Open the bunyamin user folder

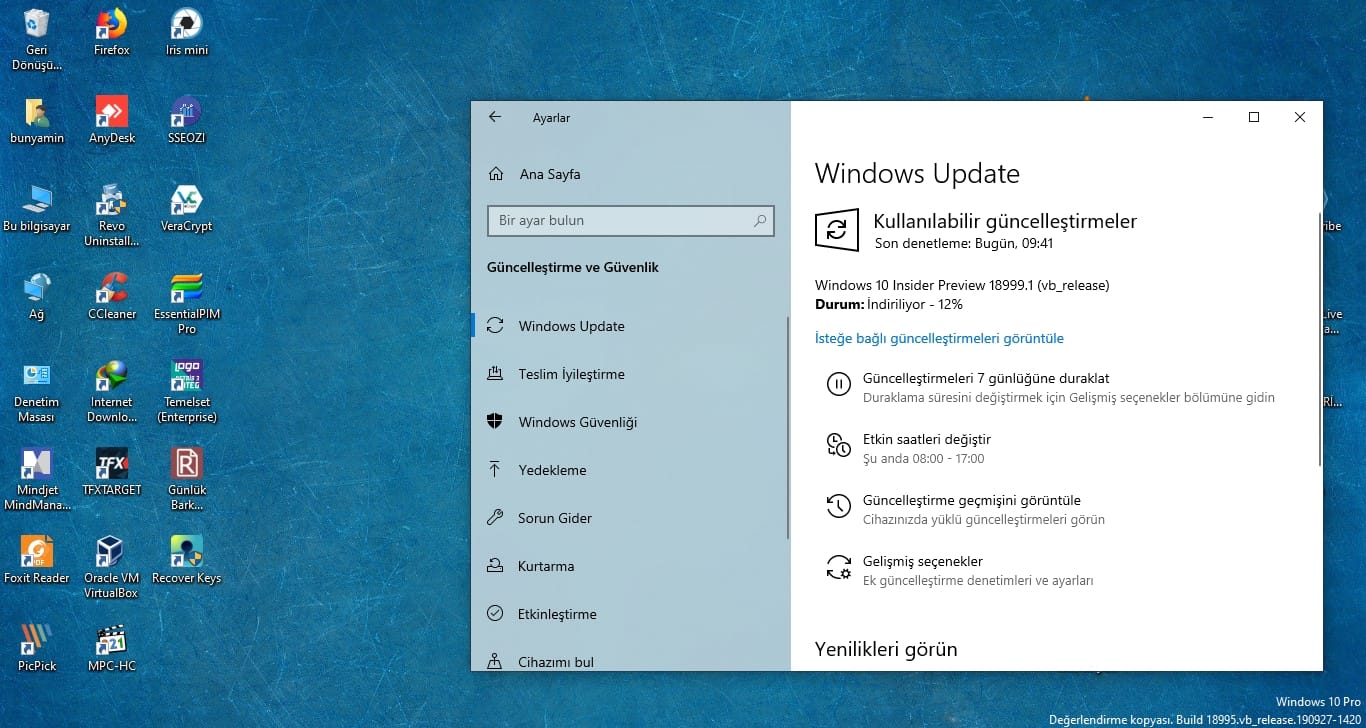[37, 121]
